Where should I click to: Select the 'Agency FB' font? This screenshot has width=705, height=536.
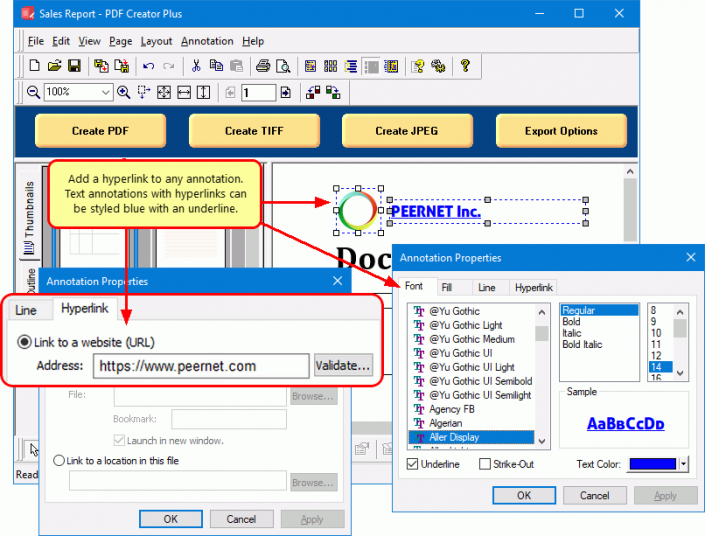[451, 409]
